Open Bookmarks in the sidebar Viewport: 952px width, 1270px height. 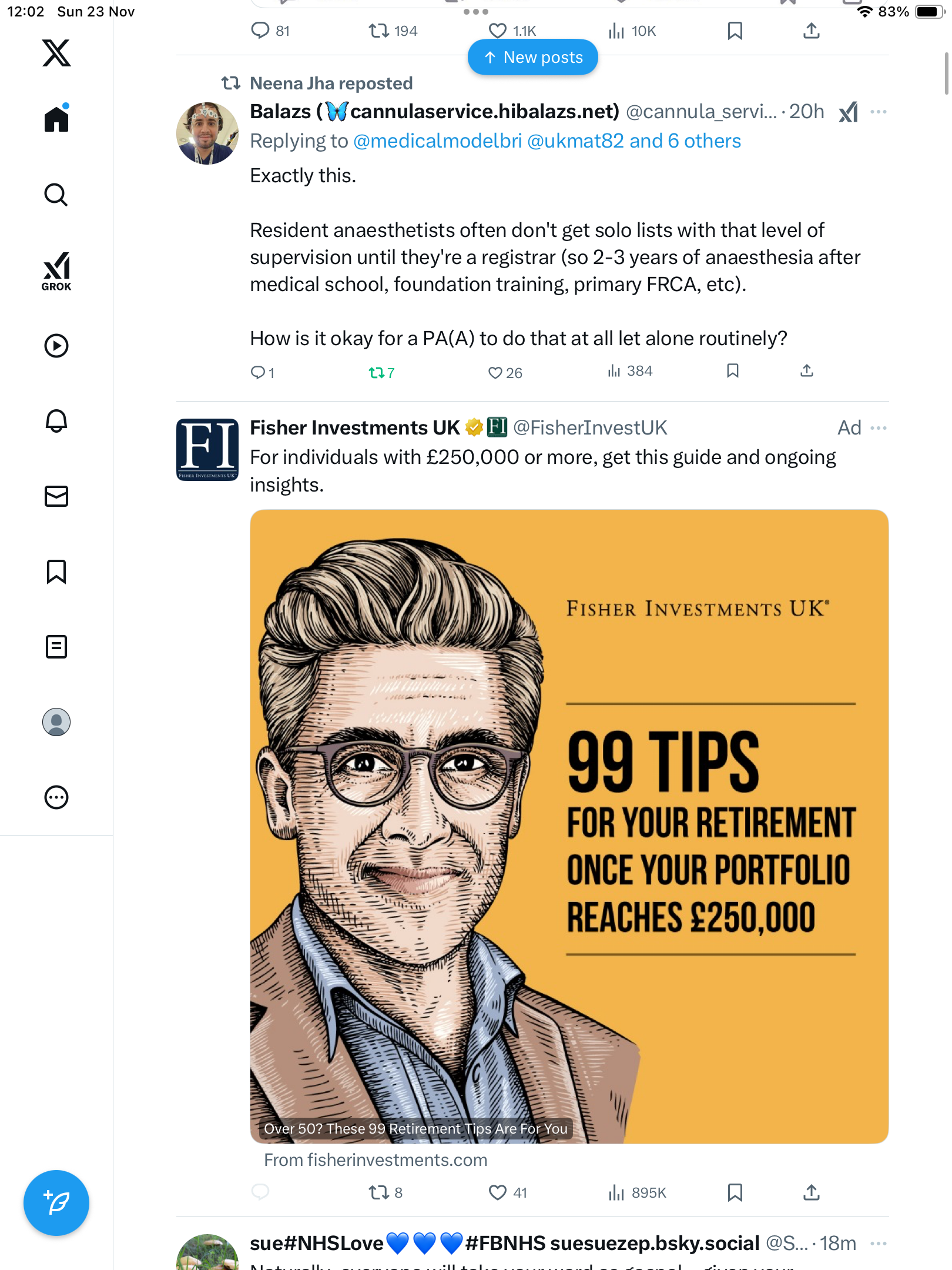click(x=56, y=571)
